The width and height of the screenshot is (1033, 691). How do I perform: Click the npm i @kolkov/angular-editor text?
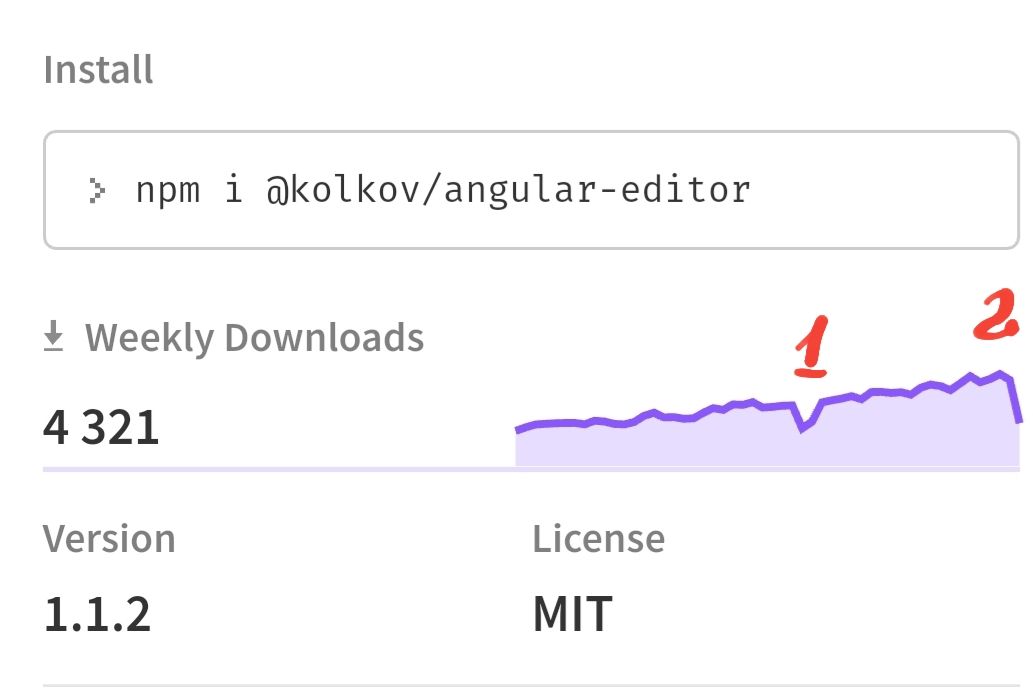(x=443, y=189)
